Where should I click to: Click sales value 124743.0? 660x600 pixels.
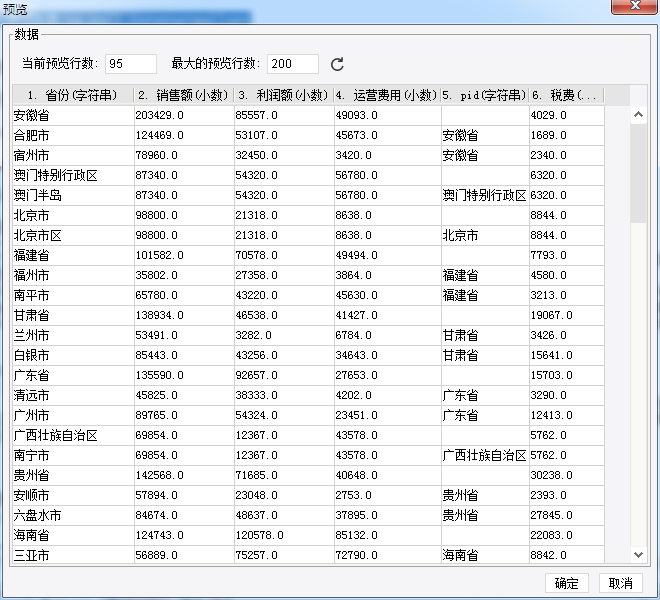pos(184,535)
